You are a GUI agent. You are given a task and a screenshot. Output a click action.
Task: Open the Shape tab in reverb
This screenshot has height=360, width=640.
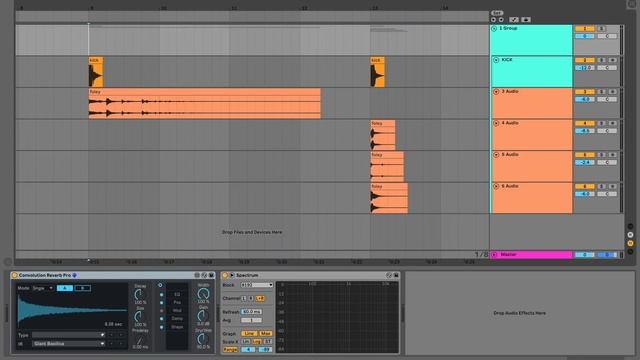(177, 327)
